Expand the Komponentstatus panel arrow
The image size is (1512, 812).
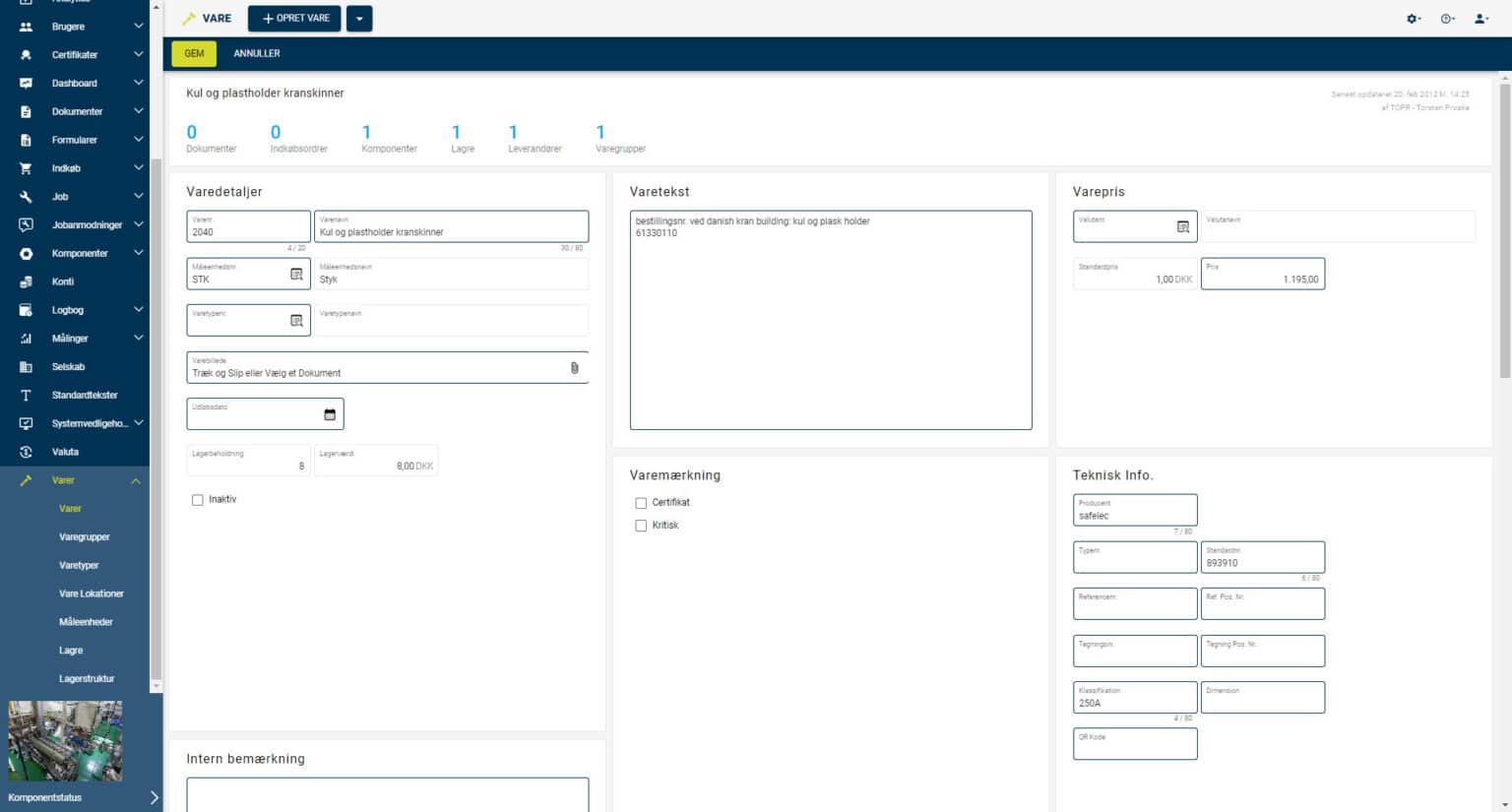(154, 798)
